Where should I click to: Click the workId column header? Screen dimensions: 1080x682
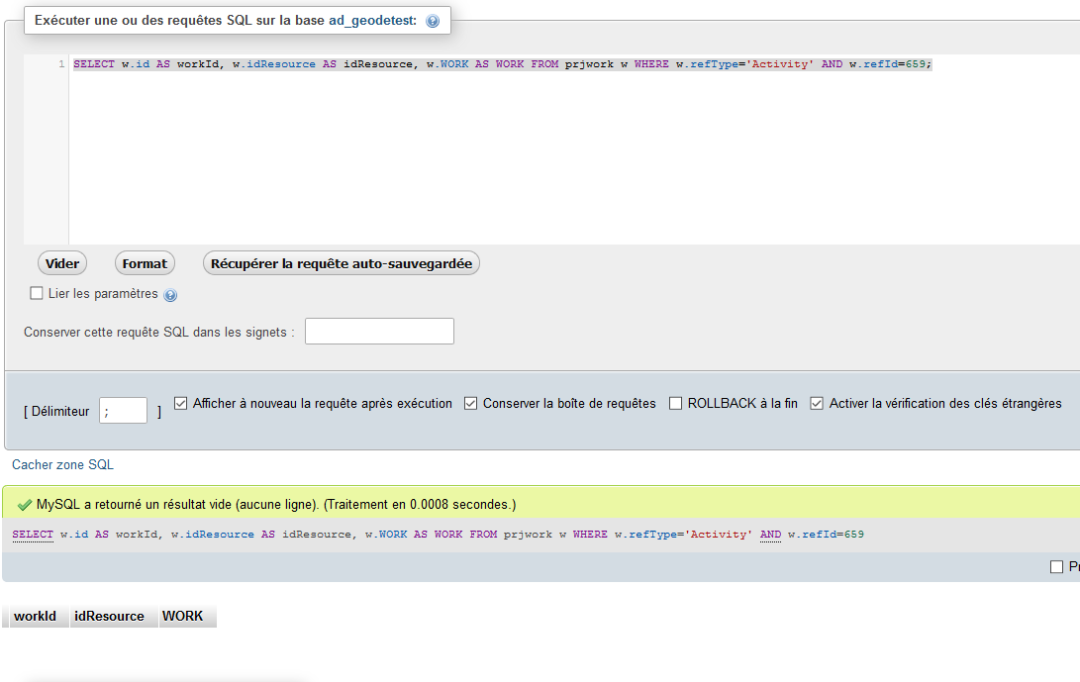coord(35,616)
